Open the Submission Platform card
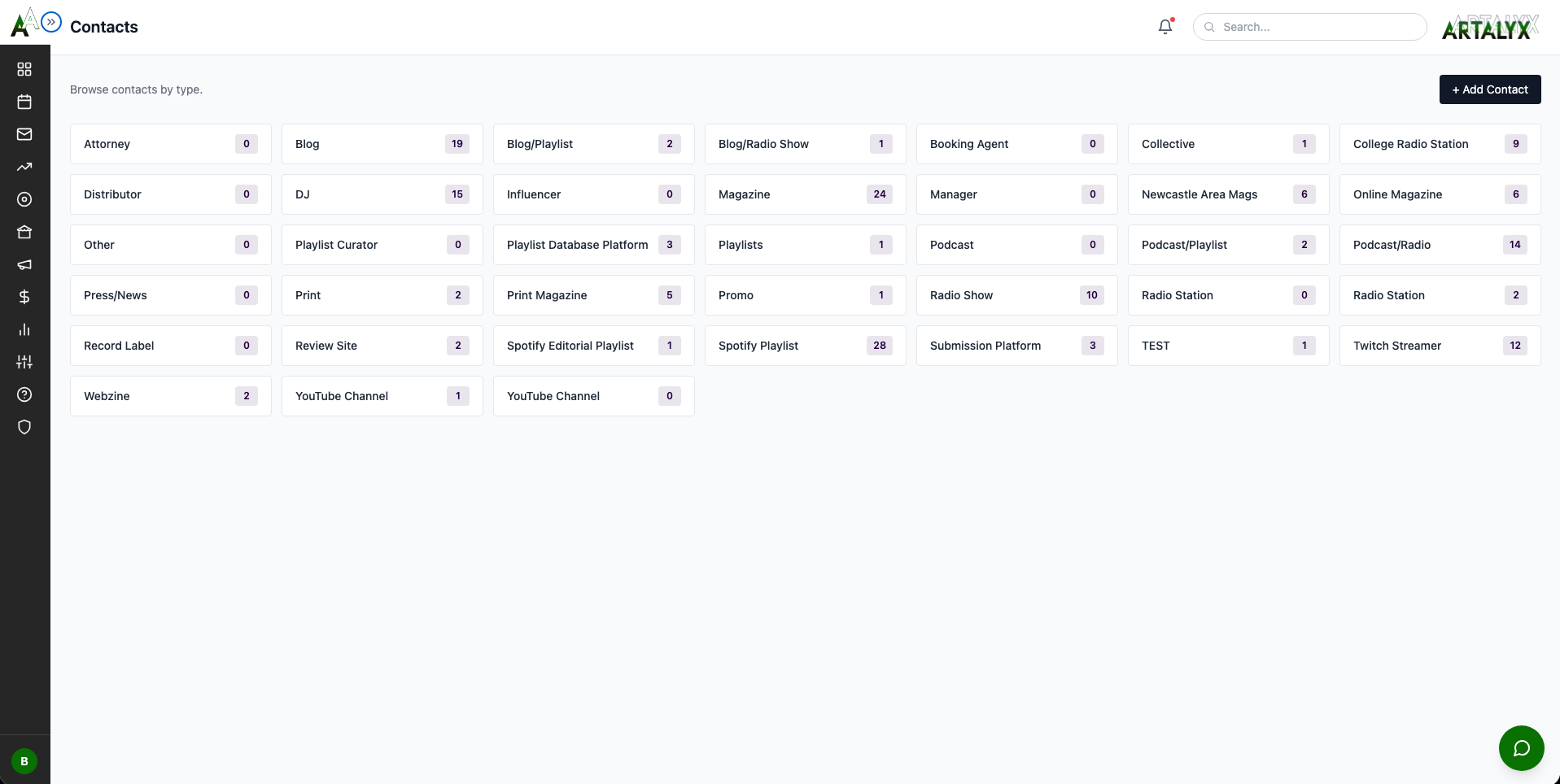This screenshot has width=1560, height=784. [x=1017, y=346]
